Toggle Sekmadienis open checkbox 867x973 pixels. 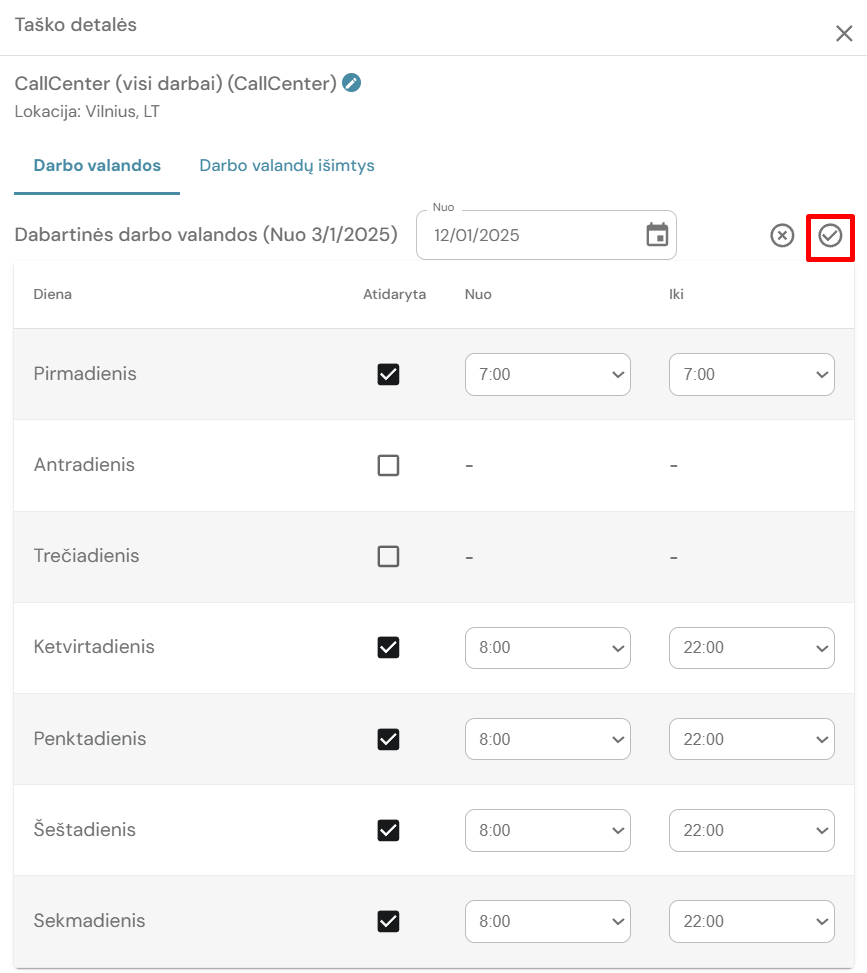pos(388,921)
